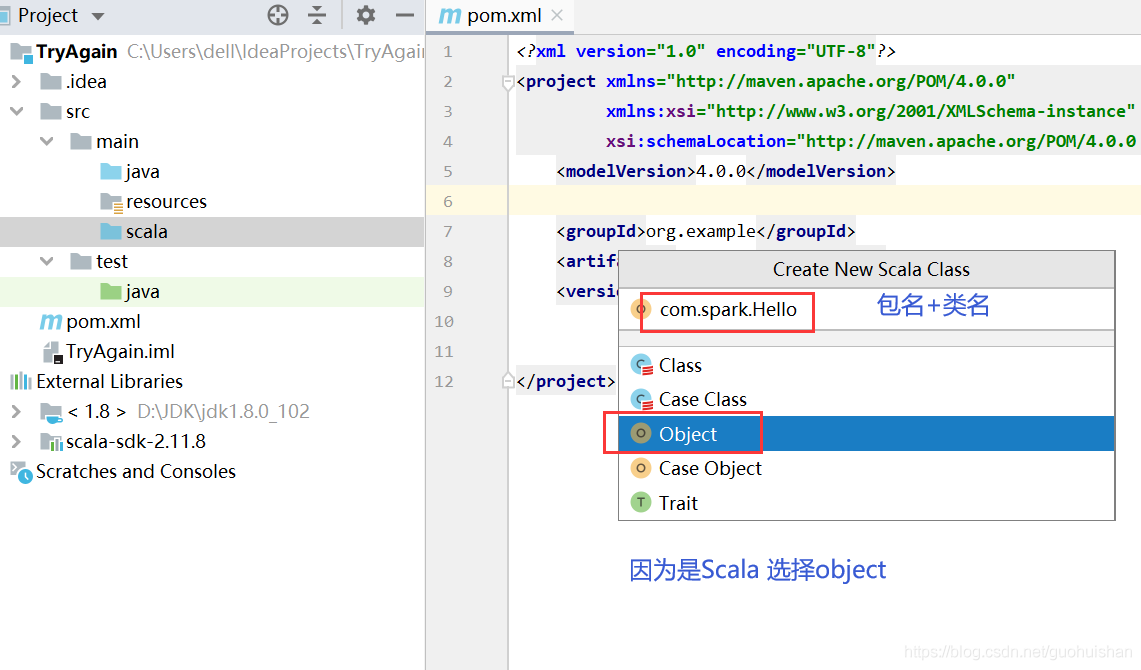Open Project panel settings gear
The height and width of the screenshot is (670, 1141).
(366, 15)
